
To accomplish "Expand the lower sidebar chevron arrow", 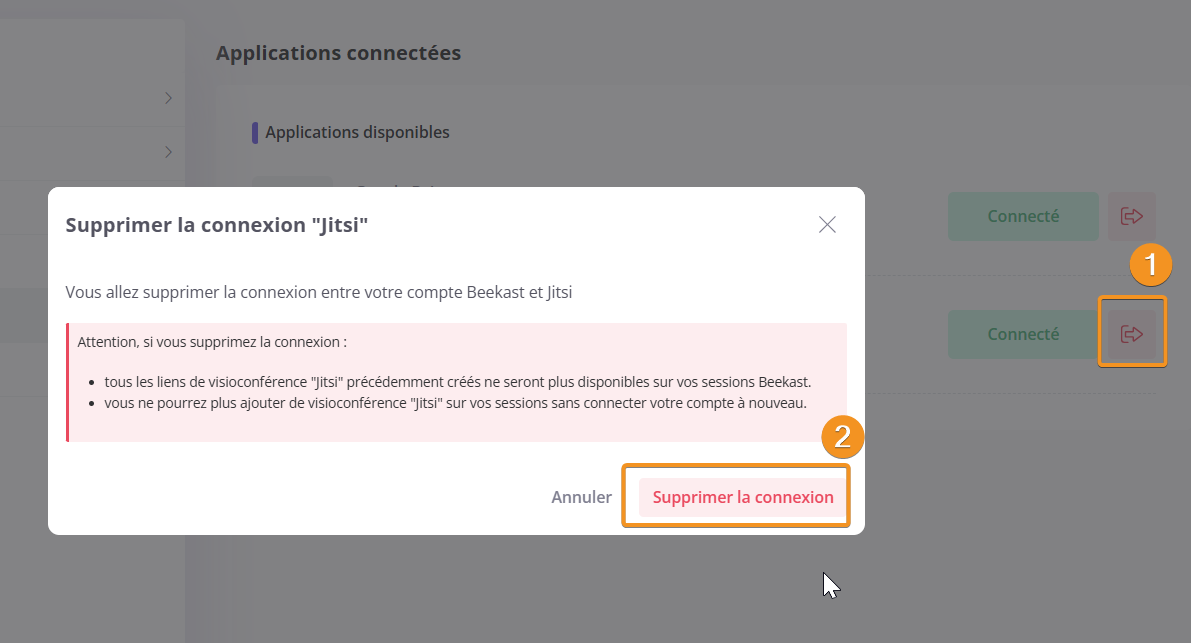I will pos(168,152).
